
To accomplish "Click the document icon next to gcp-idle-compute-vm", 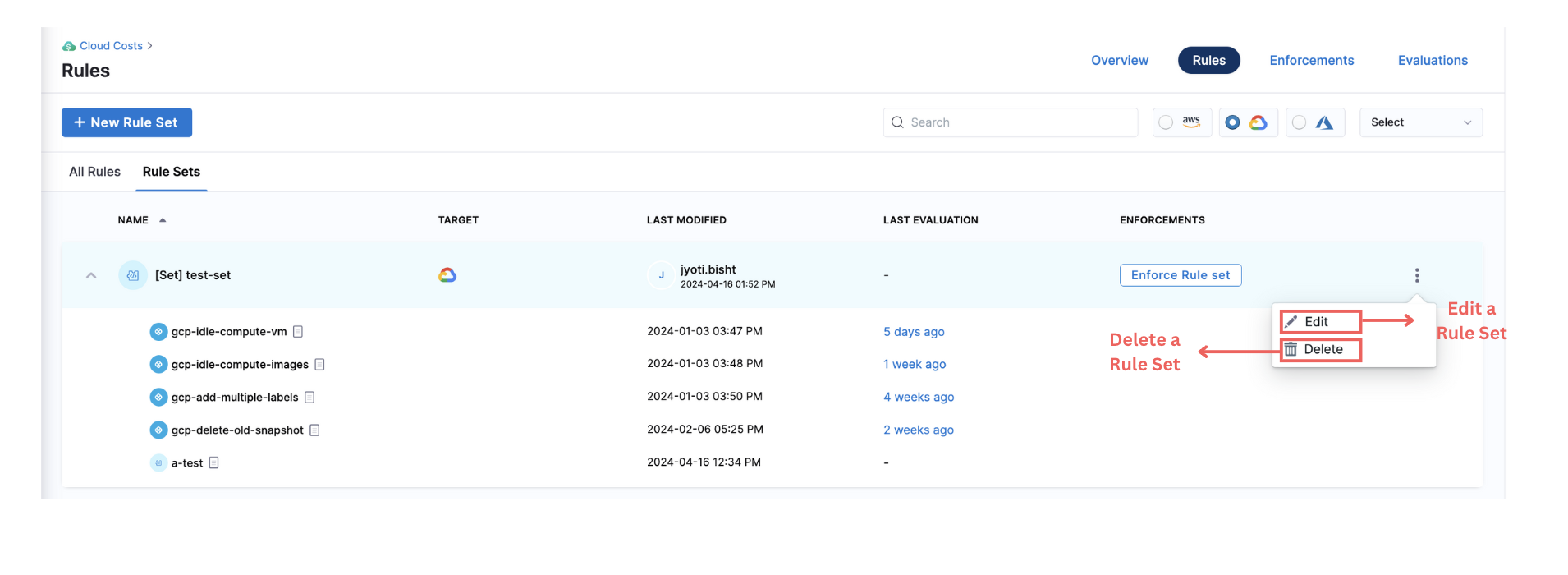I will (x=298, y=332).
